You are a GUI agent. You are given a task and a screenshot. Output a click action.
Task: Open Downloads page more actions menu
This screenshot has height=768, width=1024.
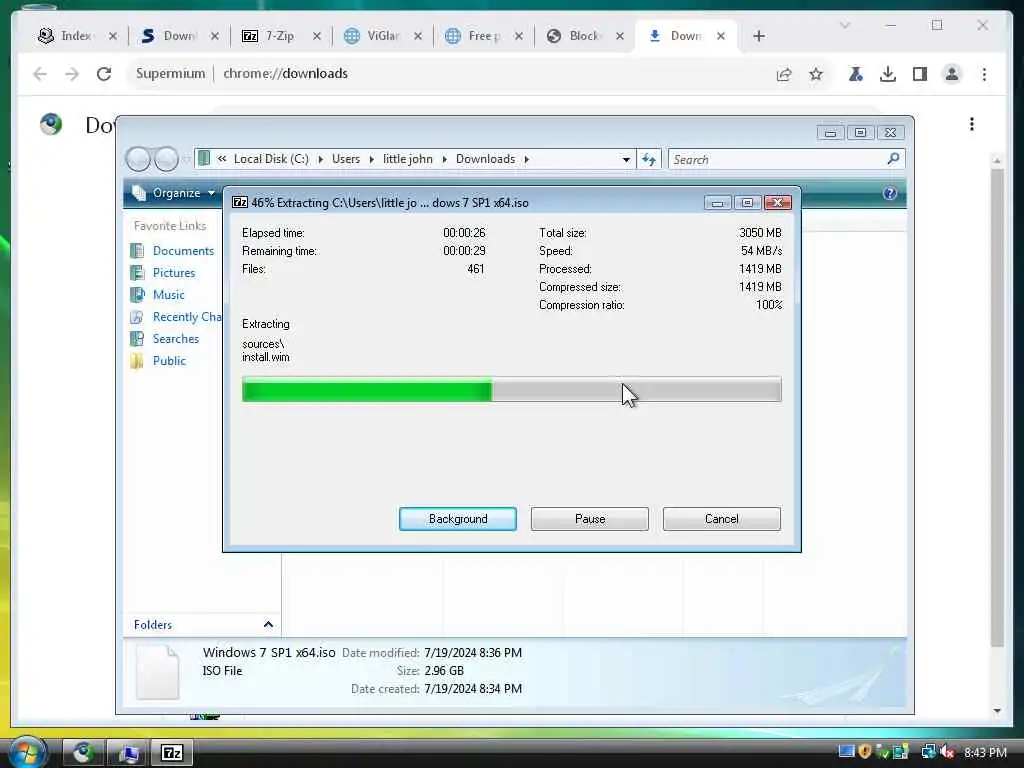(x=972, y=124)
